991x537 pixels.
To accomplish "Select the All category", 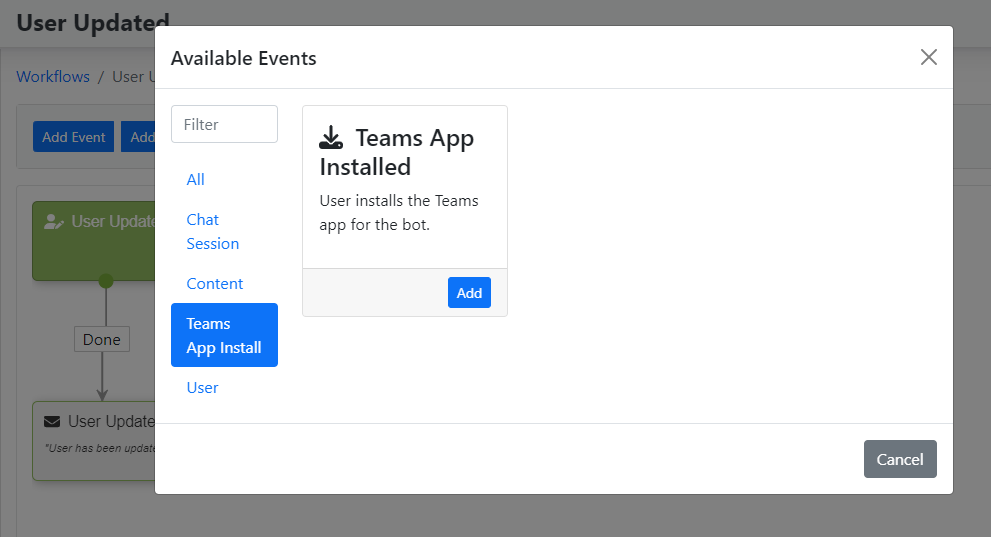I will 195,179.
